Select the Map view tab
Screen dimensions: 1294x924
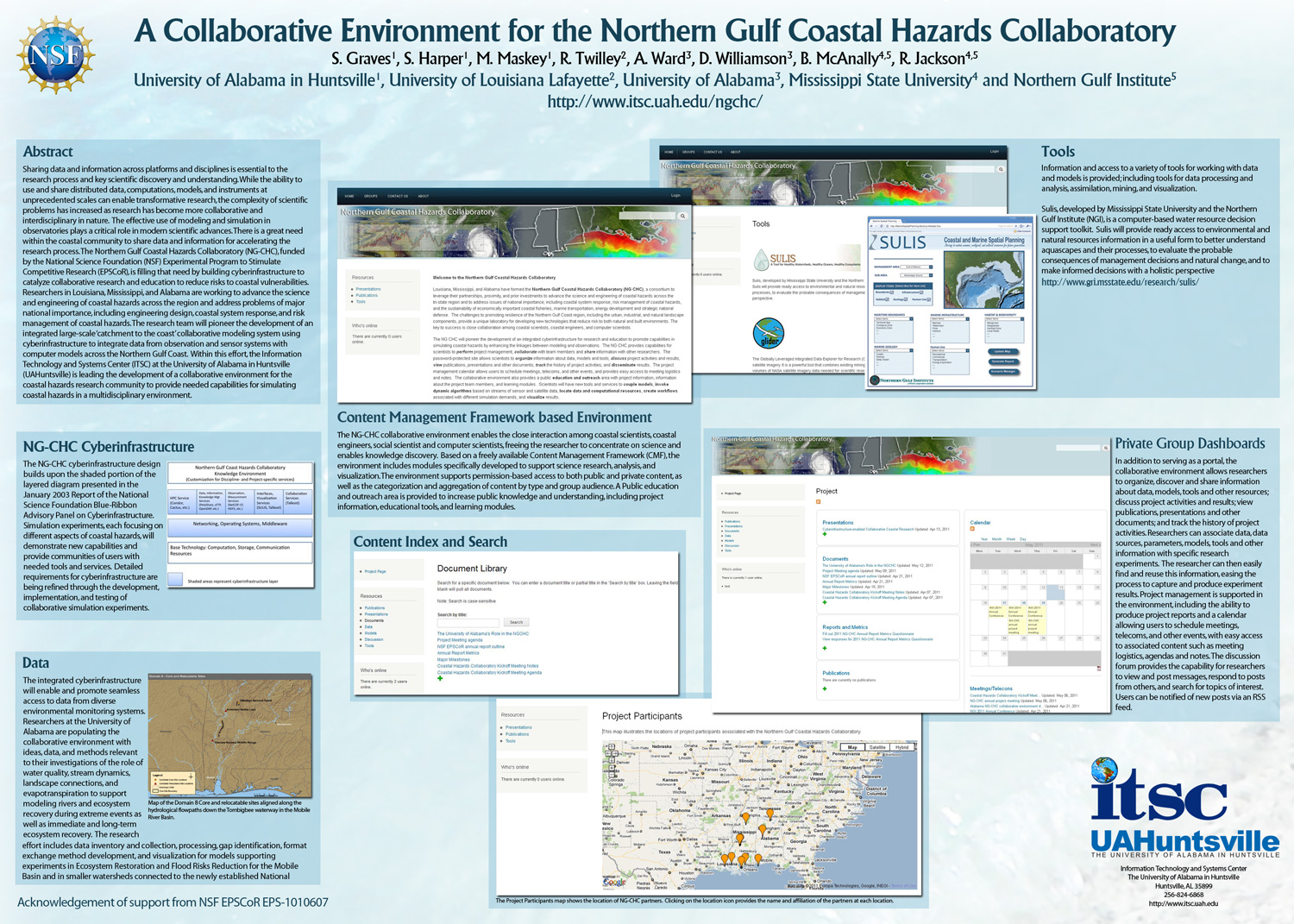pyautogui.click(x=852, y=747)
